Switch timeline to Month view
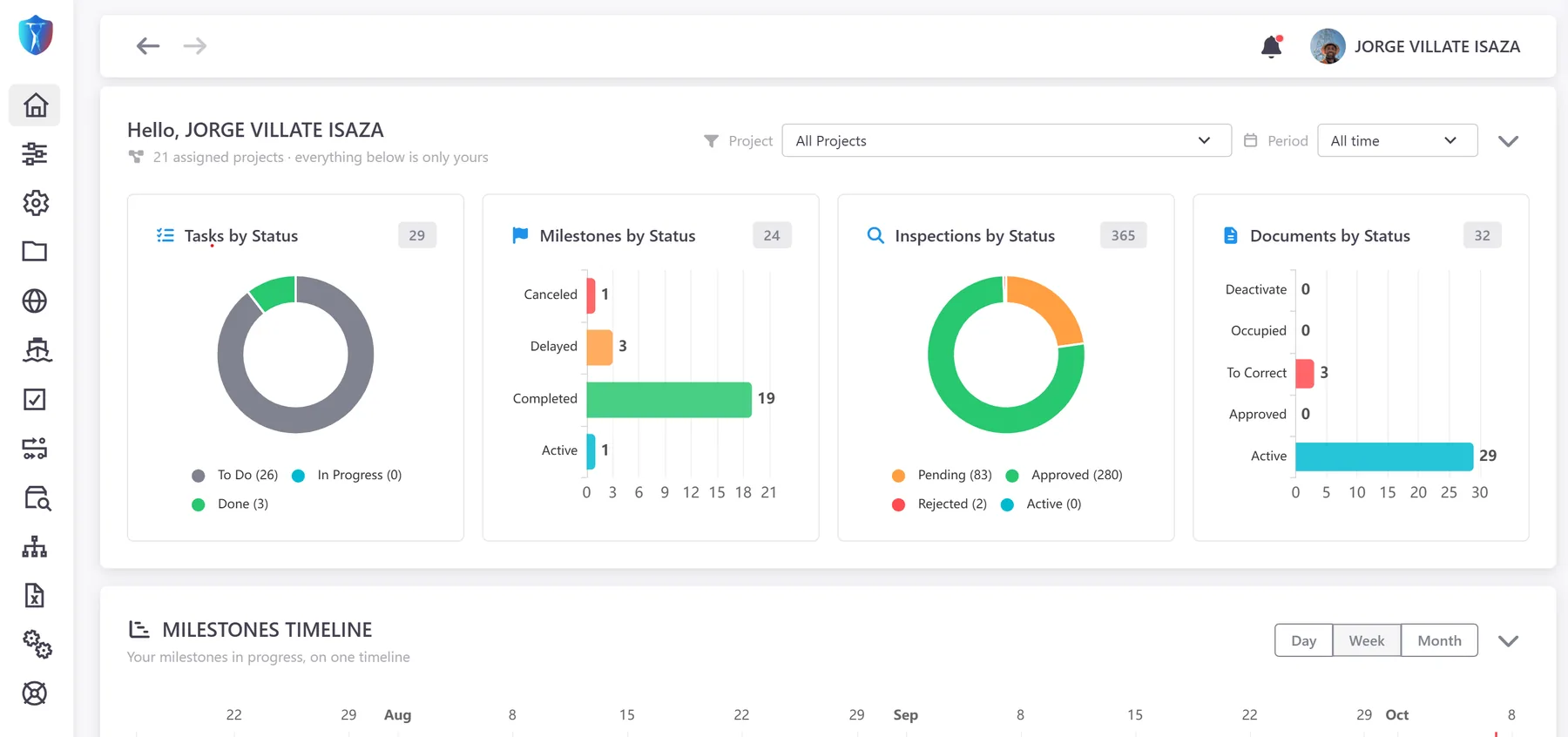 [x=1439, y=640]
